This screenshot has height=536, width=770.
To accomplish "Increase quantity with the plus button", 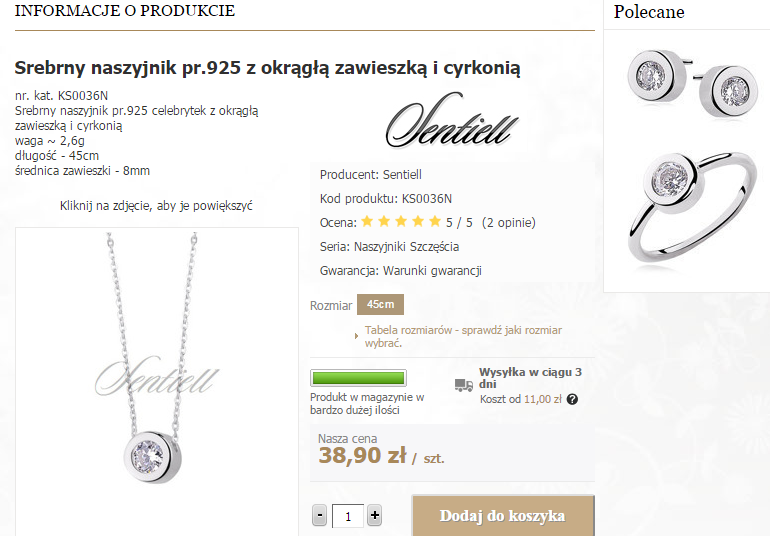I will (x=374, y=516).
